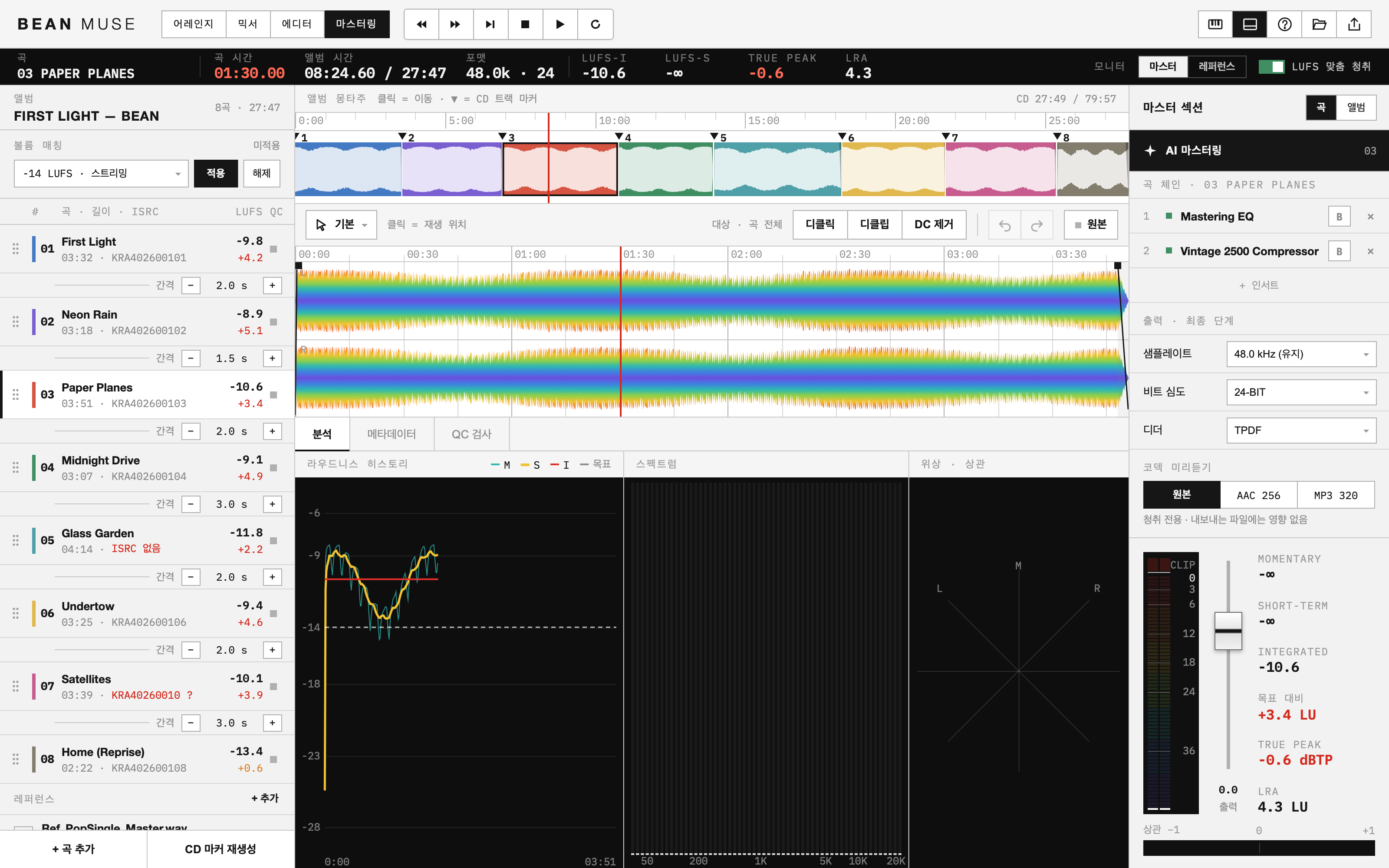This screenshot has width=1389, height=868.
Task: Remove Vintage 2500 Compressor with its X
Action: point(1371,251)
